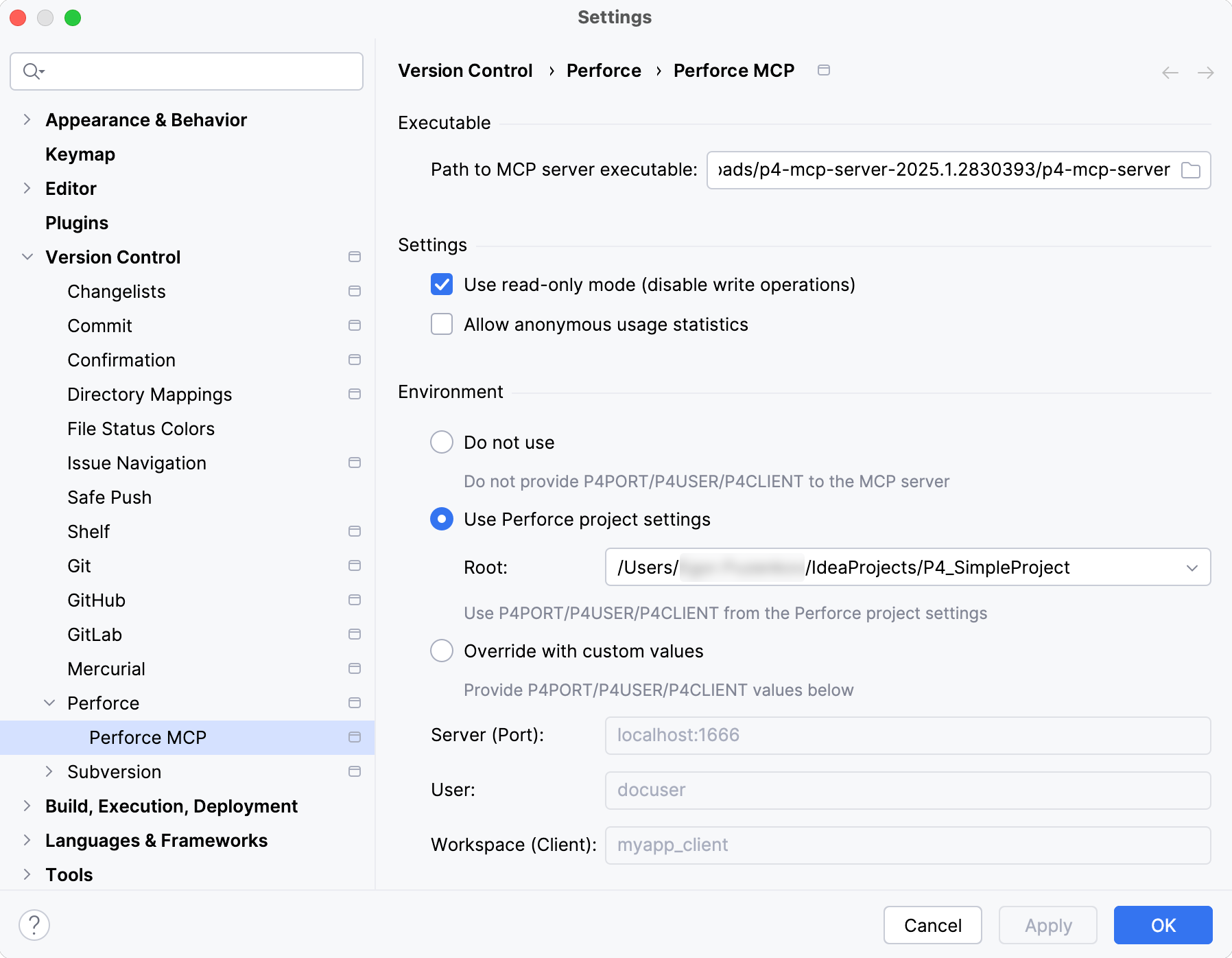The height and width of the screenshot is (958, 1232).
Task: Click the modified-settings icon next to Changelists
Action: (x=355, y=291)
